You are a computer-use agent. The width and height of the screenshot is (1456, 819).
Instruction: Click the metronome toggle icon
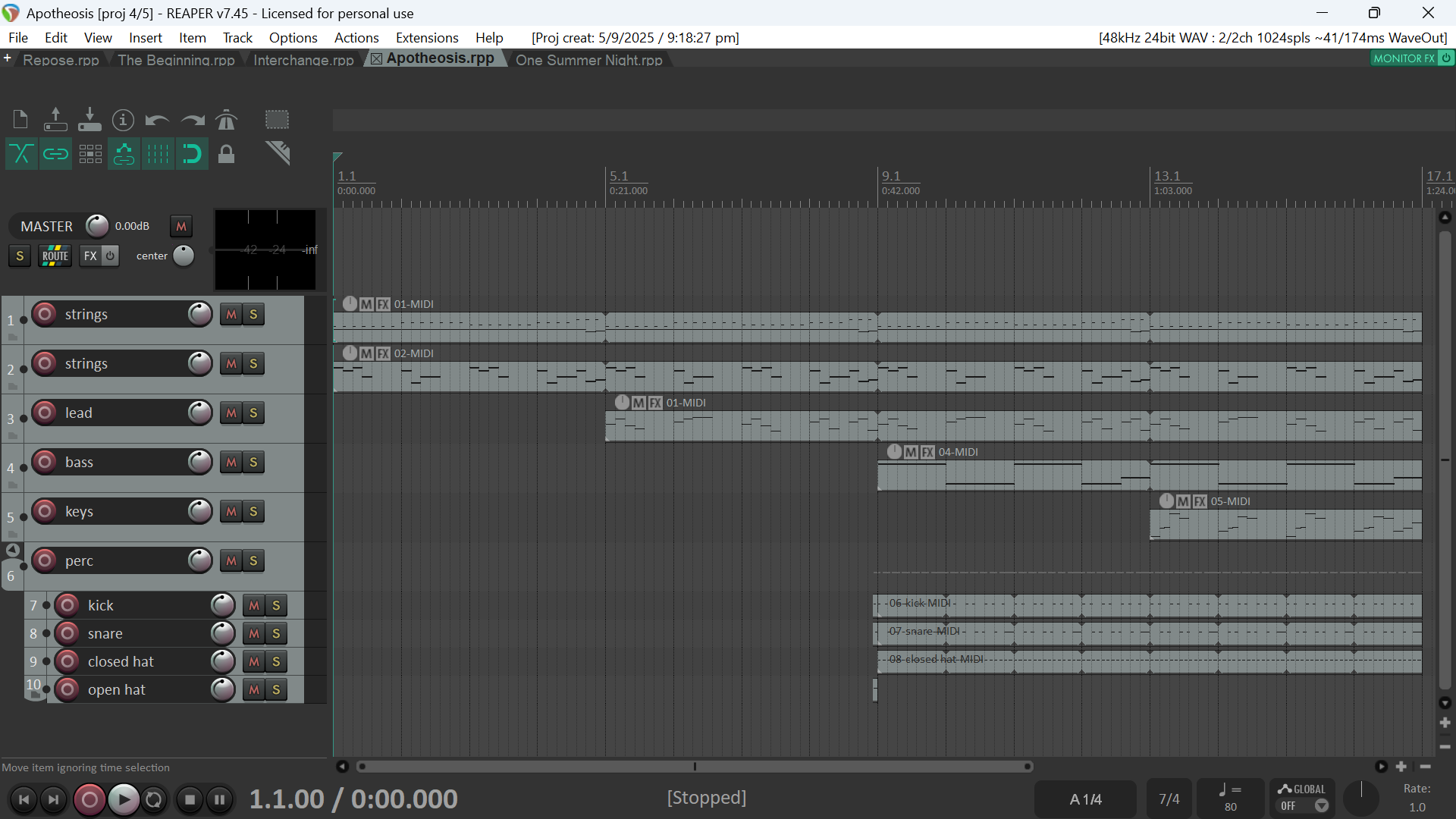(226, 120)
